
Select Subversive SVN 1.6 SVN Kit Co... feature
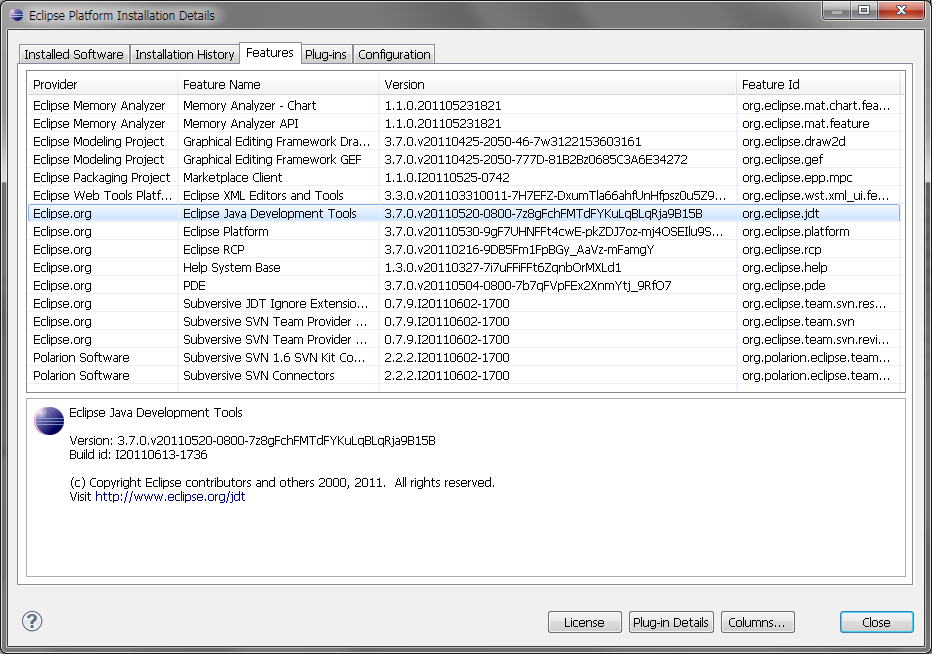point(274,357)
